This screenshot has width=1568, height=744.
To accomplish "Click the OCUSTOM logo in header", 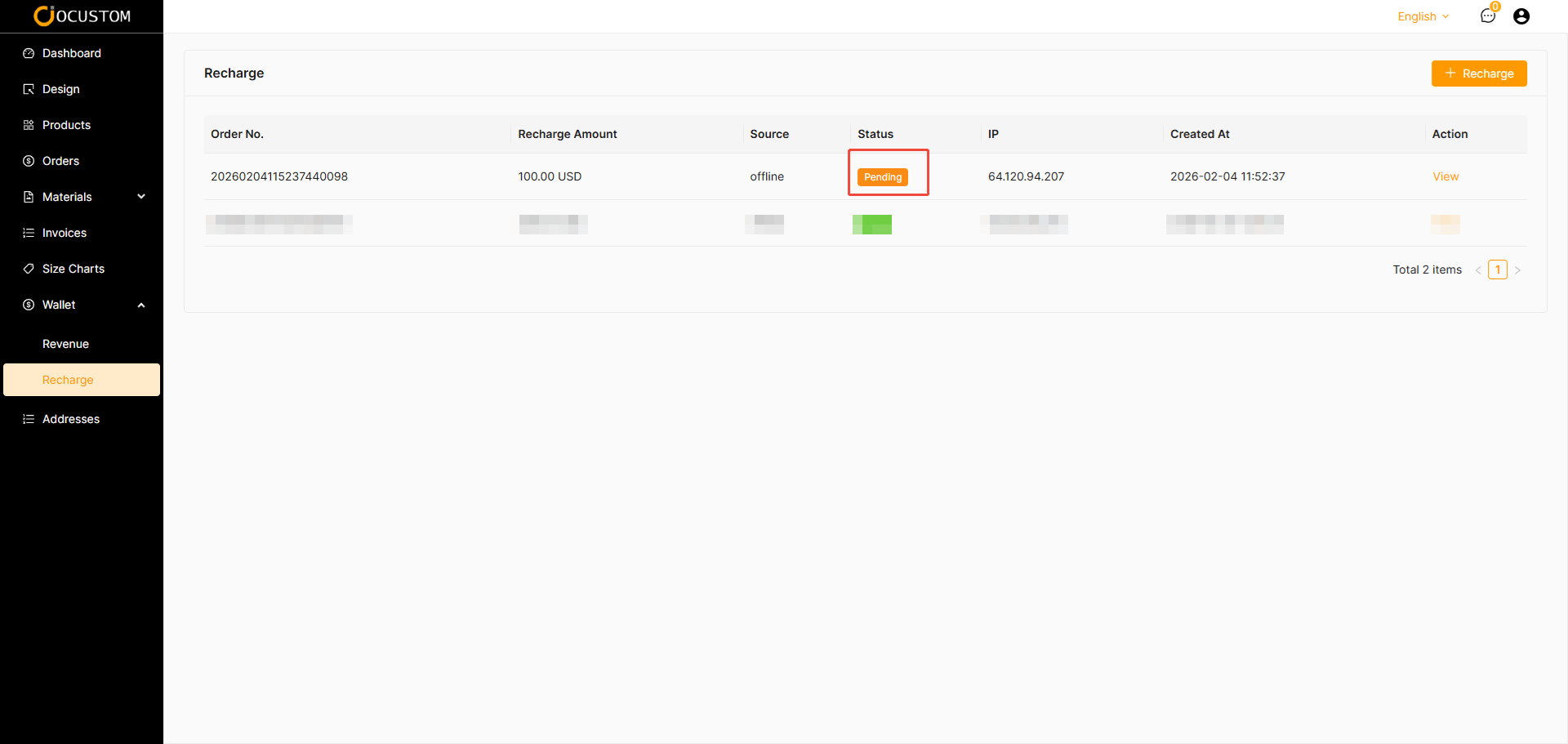I will 82,16.
